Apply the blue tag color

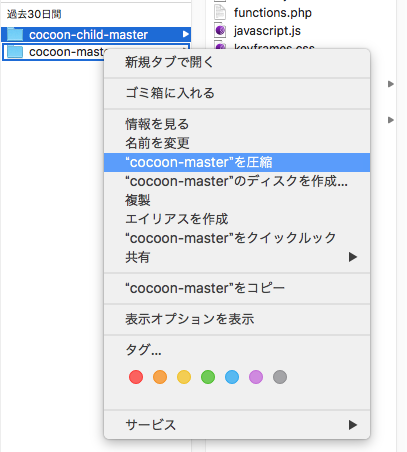click(x=232, y=377)
